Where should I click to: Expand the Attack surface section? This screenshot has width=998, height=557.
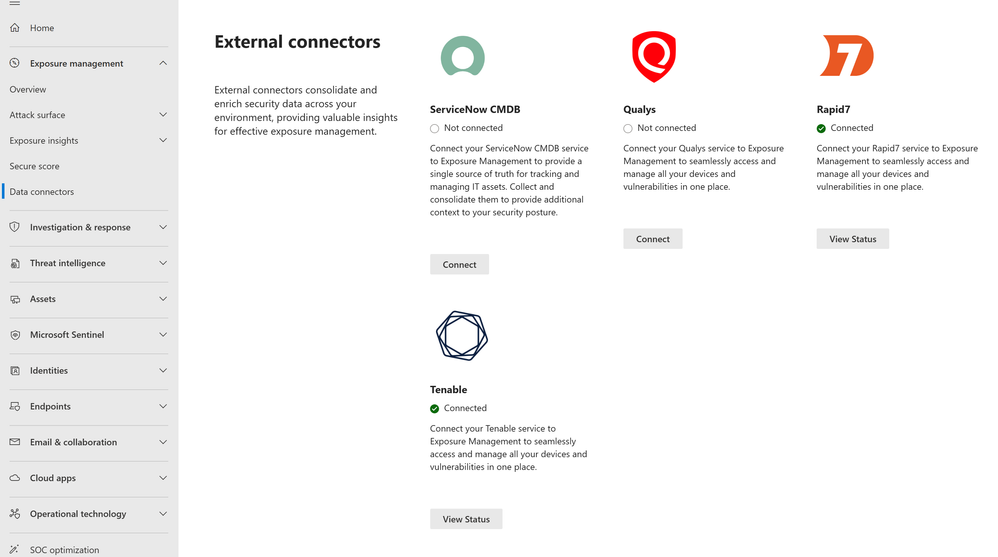[x=163, y=115]
